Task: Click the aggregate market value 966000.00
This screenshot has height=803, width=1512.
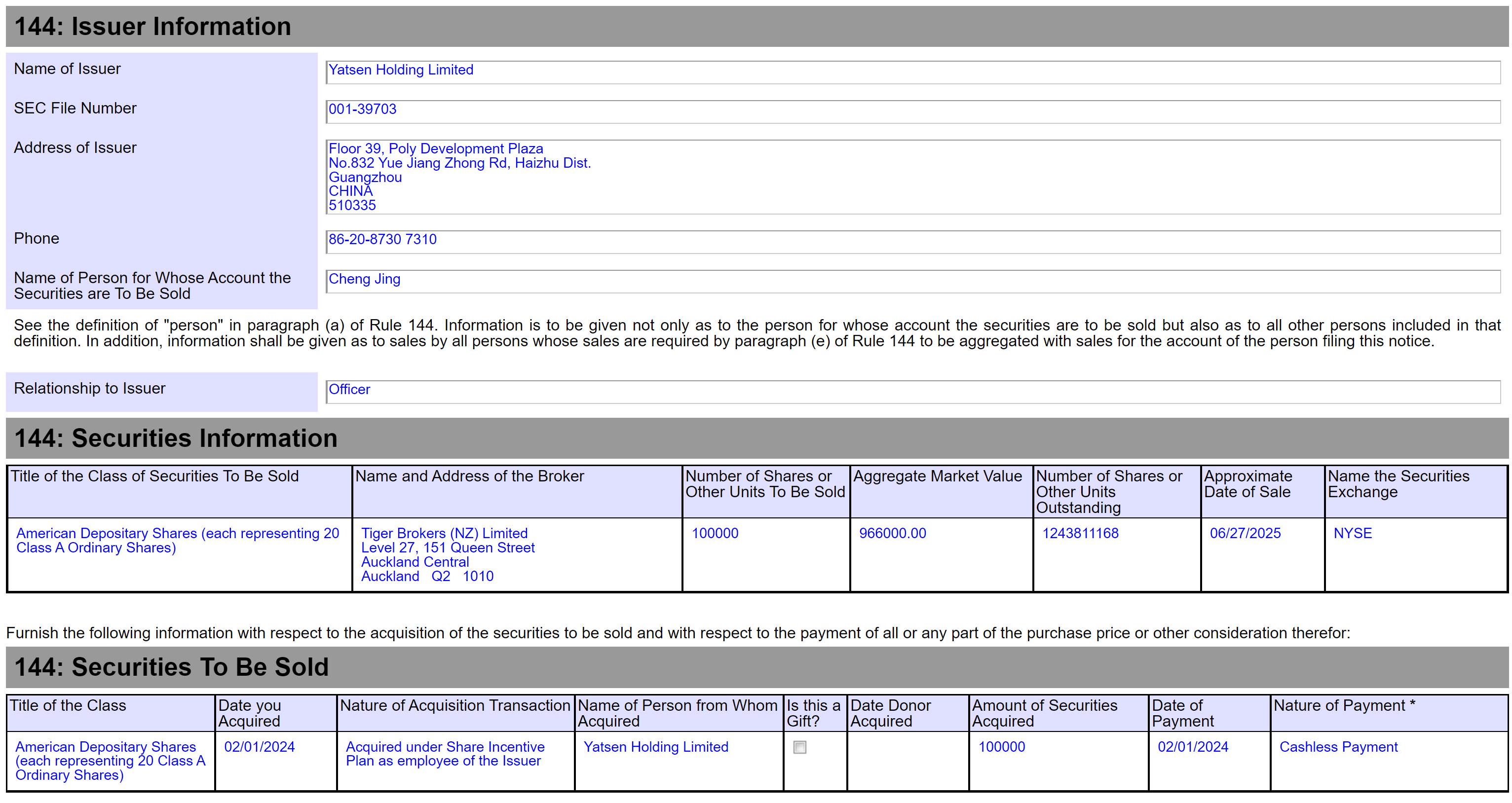Action: tap(892, 533)
